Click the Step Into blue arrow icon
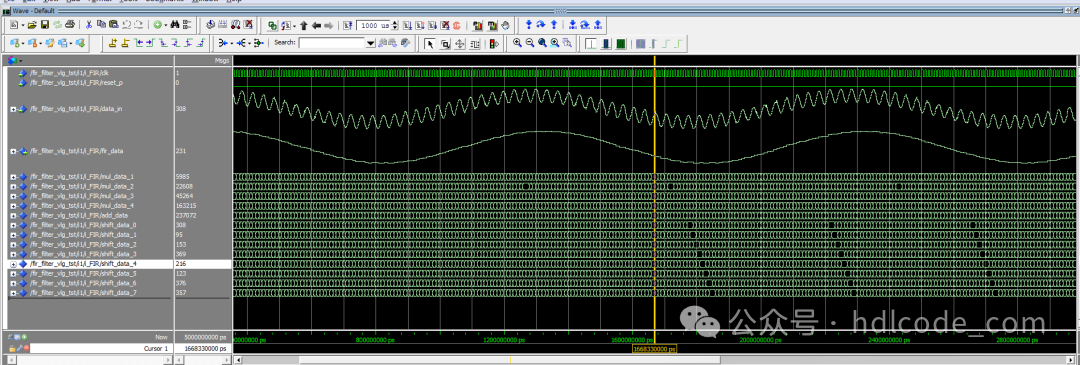1080x365 pixels. [529, 25]
